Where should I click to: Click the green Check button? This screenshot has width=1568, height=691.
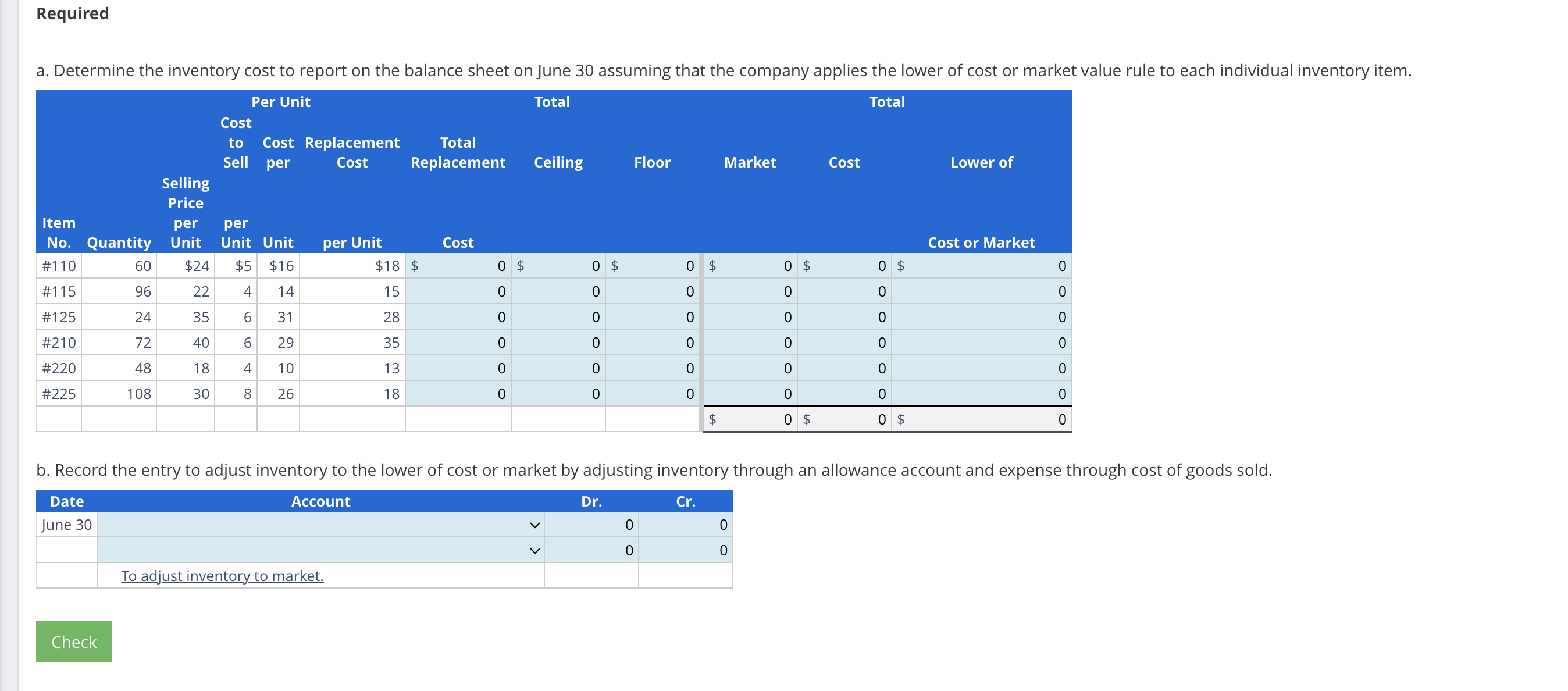pyautogui.click(x=73, y=641)
